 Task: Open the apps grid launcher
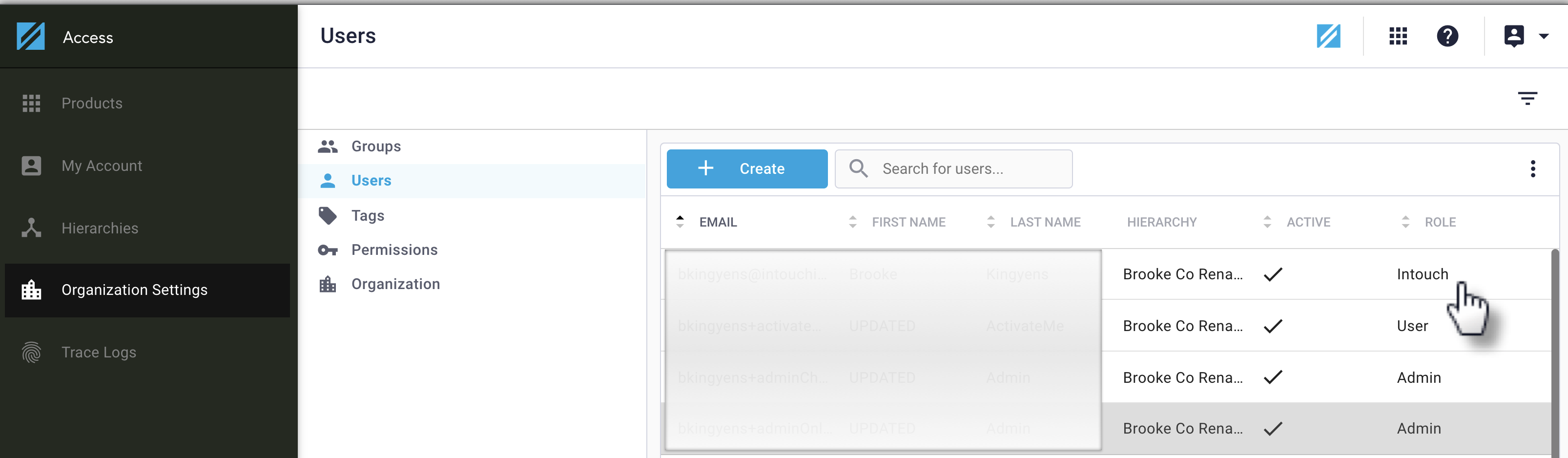(1398, 36)
